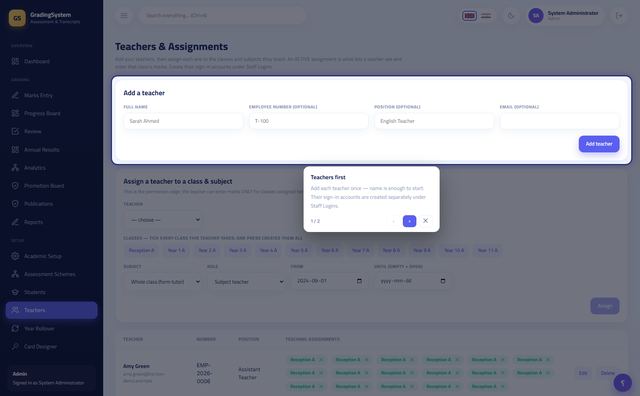The image size is (640, 396).
Task: Click the first language flag icon
Action: pyautogui.click(x=469, y=16)
